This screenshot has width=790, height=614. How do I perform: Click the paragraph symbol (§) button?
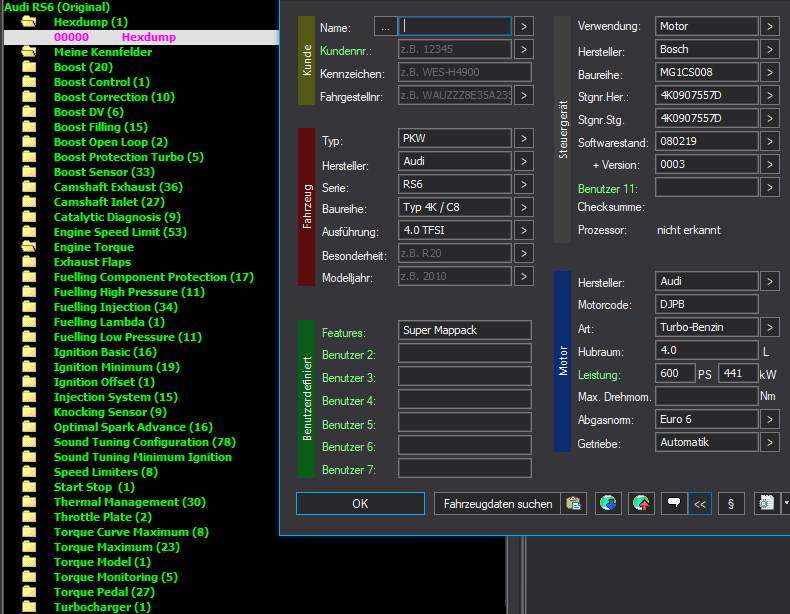click(x=731, y=503)
